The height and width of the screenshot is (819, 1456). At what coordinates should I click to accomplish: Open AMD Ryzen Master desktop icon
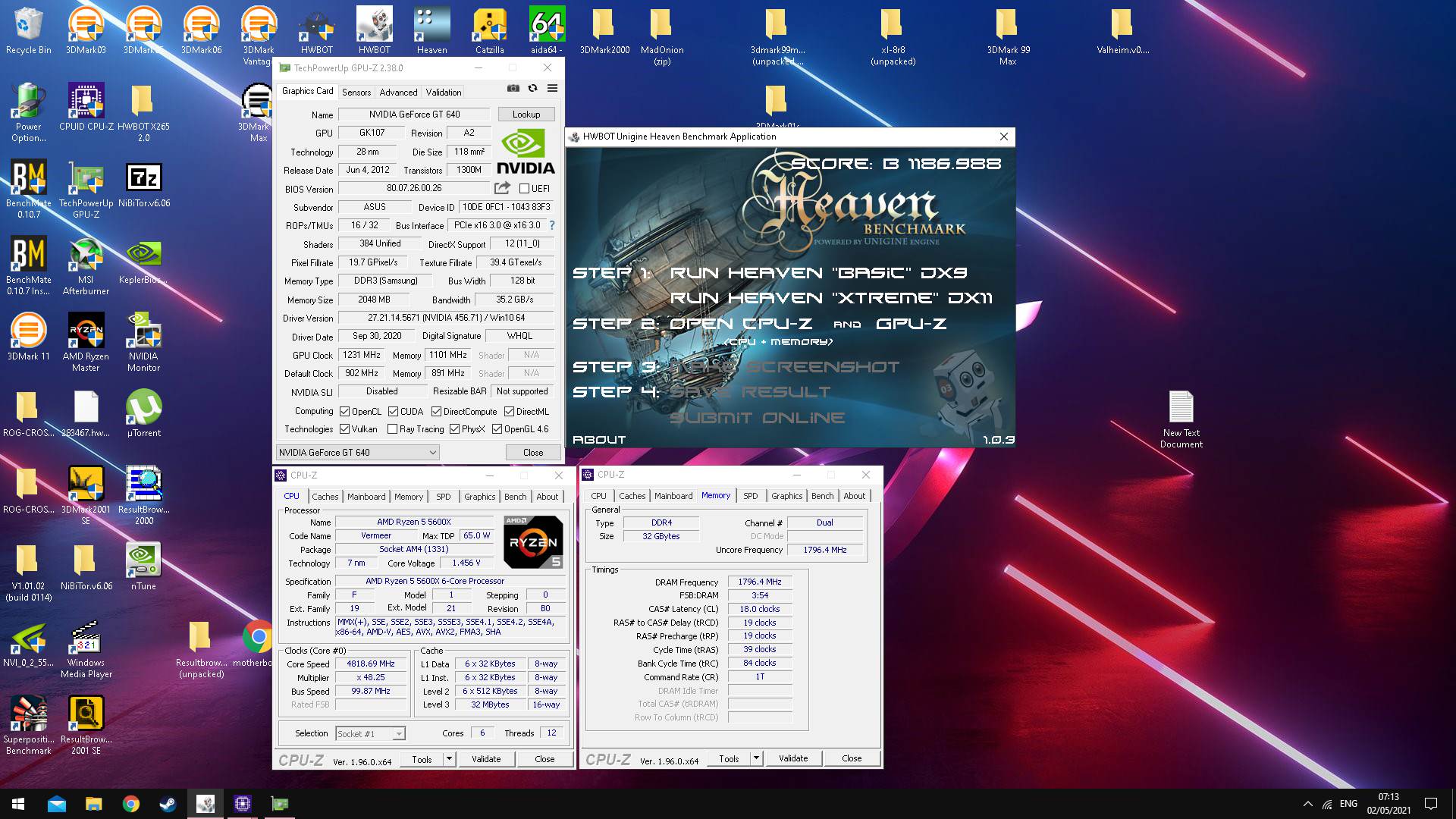(x=86, y=343)
